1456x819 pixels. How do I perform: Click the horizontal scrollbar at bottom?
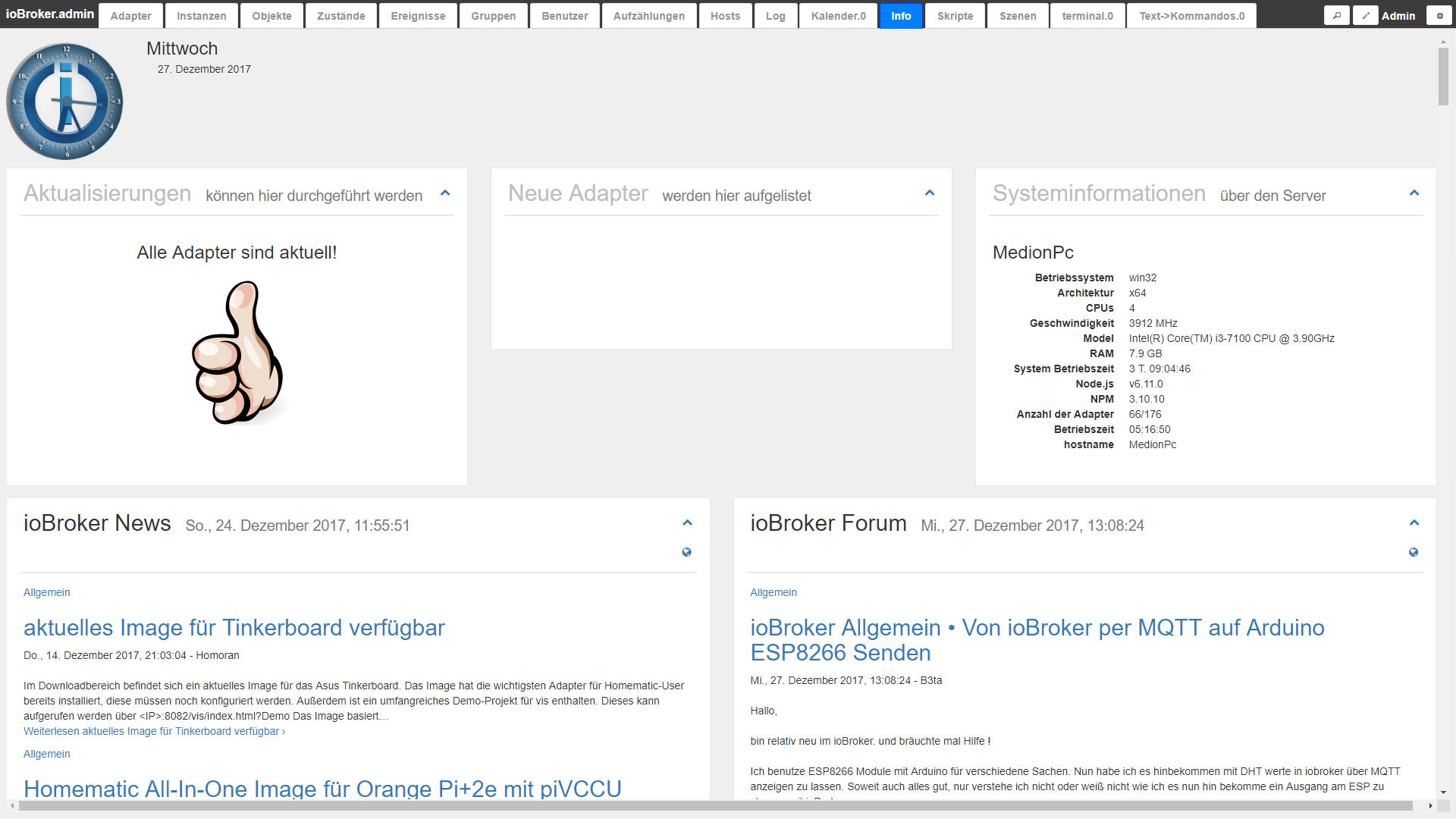tap(716, 805)
